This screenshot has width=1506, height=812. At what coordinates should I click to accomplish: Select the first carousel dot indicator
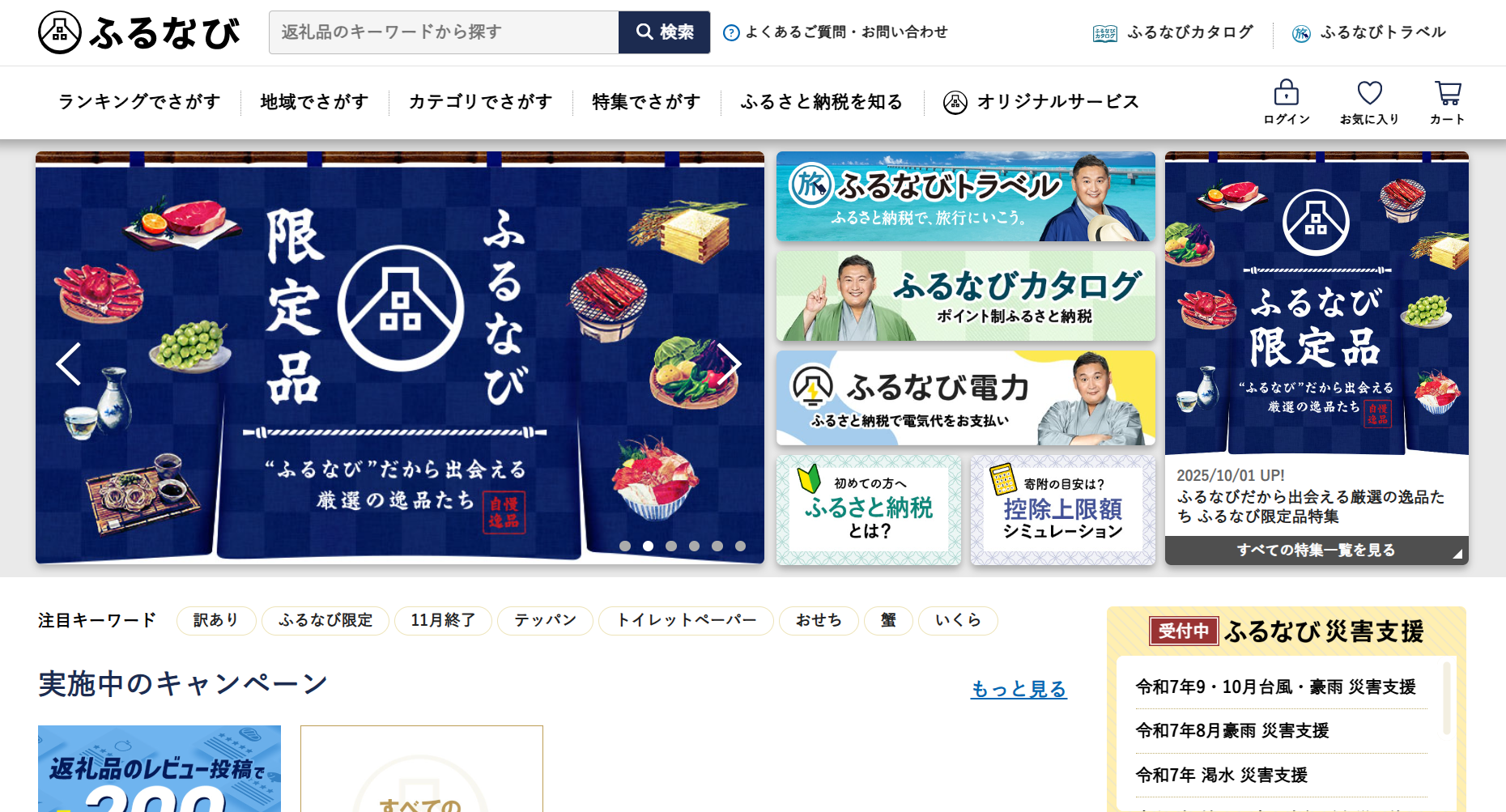pos(625,546)
